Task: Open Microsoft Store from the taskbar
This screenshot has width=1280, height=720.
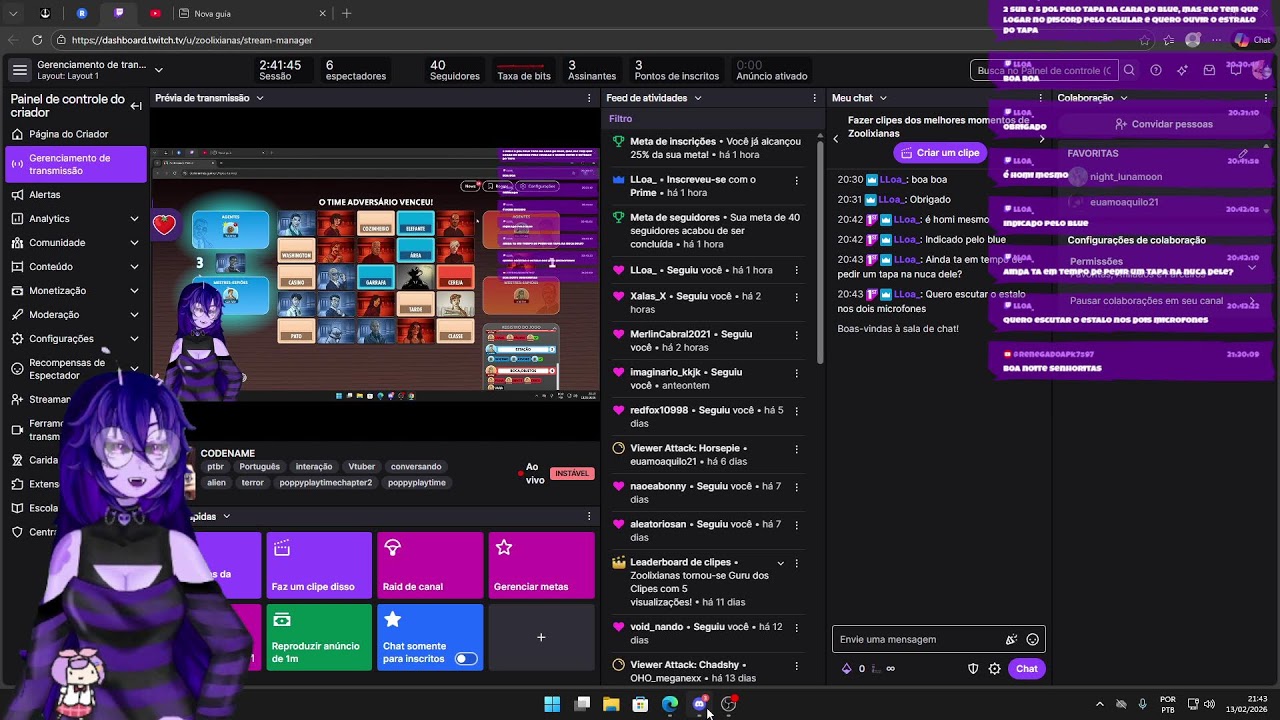Action: [640, 704]
